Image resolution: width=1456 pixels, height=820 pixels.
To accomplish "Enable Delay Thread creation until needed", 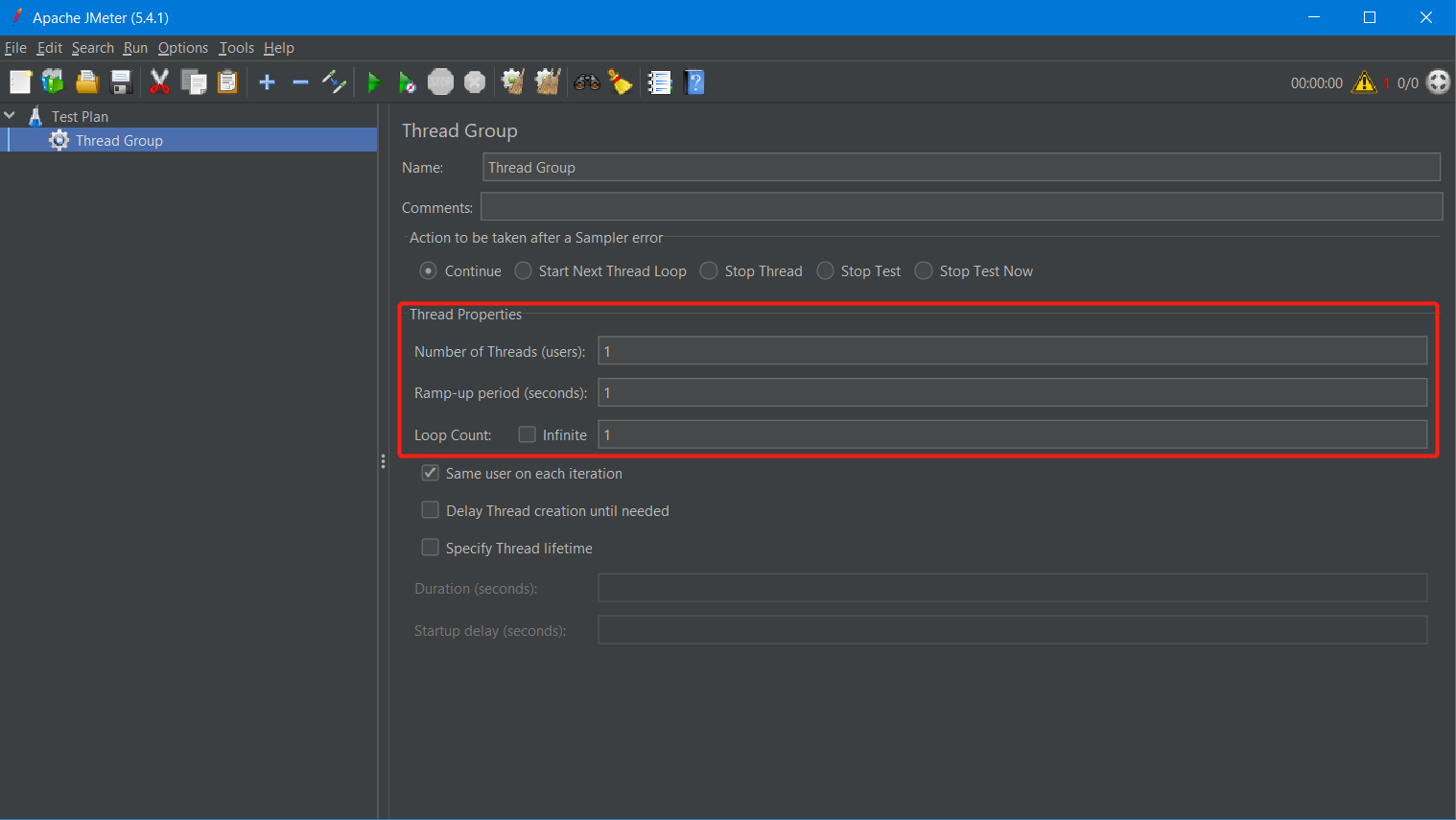I will click(431, 510).
